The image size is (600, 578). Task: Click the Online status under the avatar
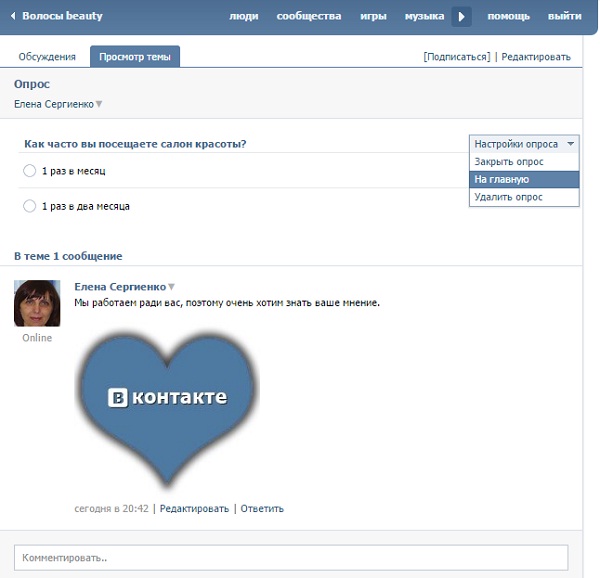point(37,338)
